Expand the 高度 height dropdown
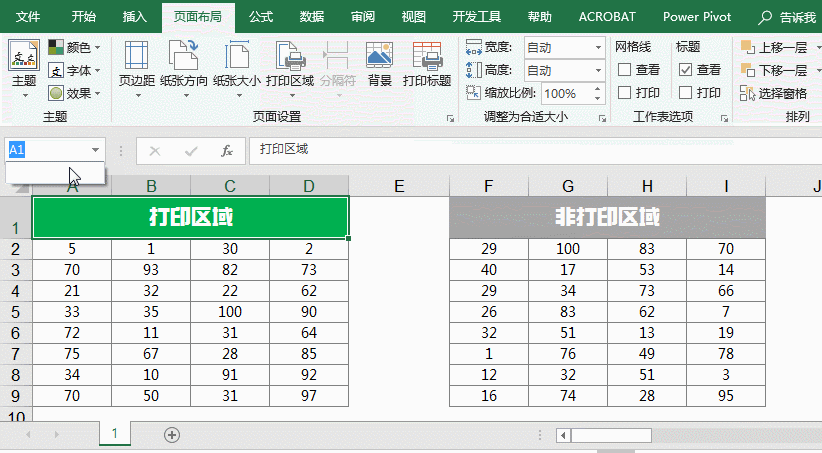This screenshot has width=822, height=453. tap(597, 70)
